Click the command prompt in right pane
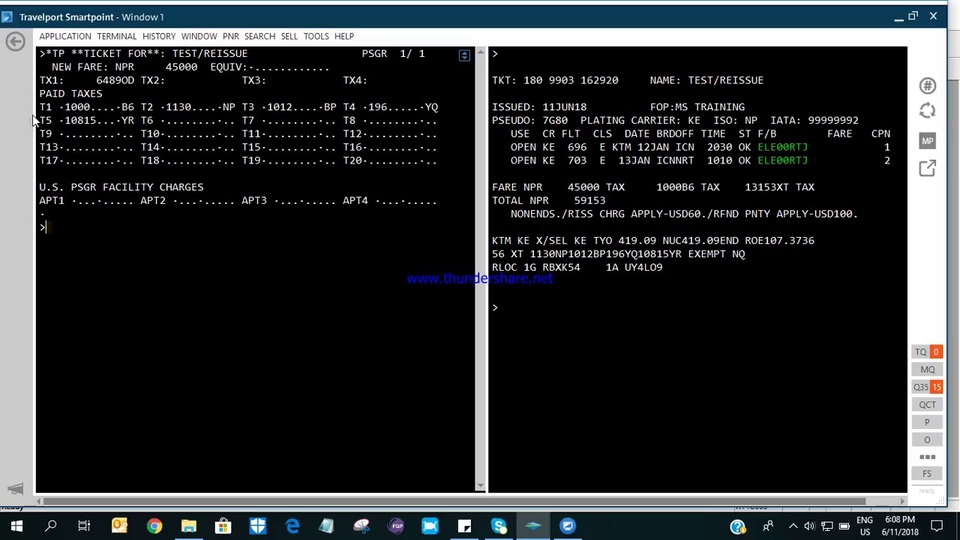Image resolution: width=960 pixels, height=540 pixels. click(x=495, y=307)
